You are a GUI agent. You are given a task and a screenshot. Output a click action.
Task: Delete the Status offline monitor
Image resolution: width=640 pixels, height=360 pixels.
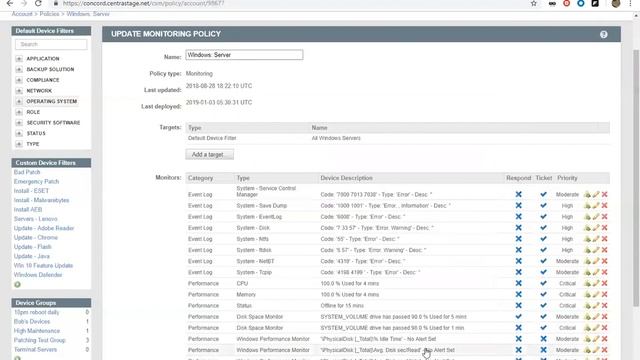[x=604, y=305]
